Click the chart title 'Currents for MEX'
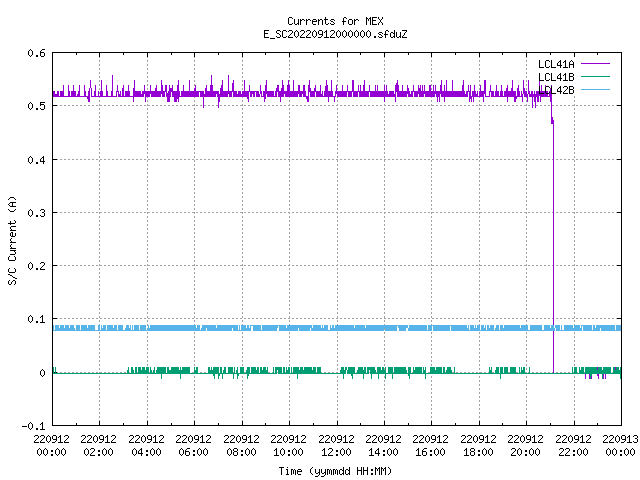 335,21
